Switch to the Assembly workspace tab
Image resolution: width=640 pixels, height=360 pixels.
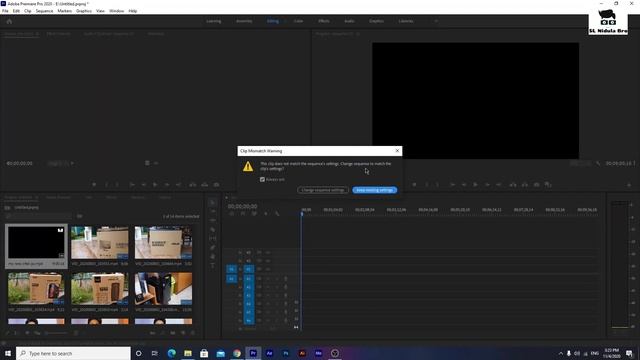[244, 21]
